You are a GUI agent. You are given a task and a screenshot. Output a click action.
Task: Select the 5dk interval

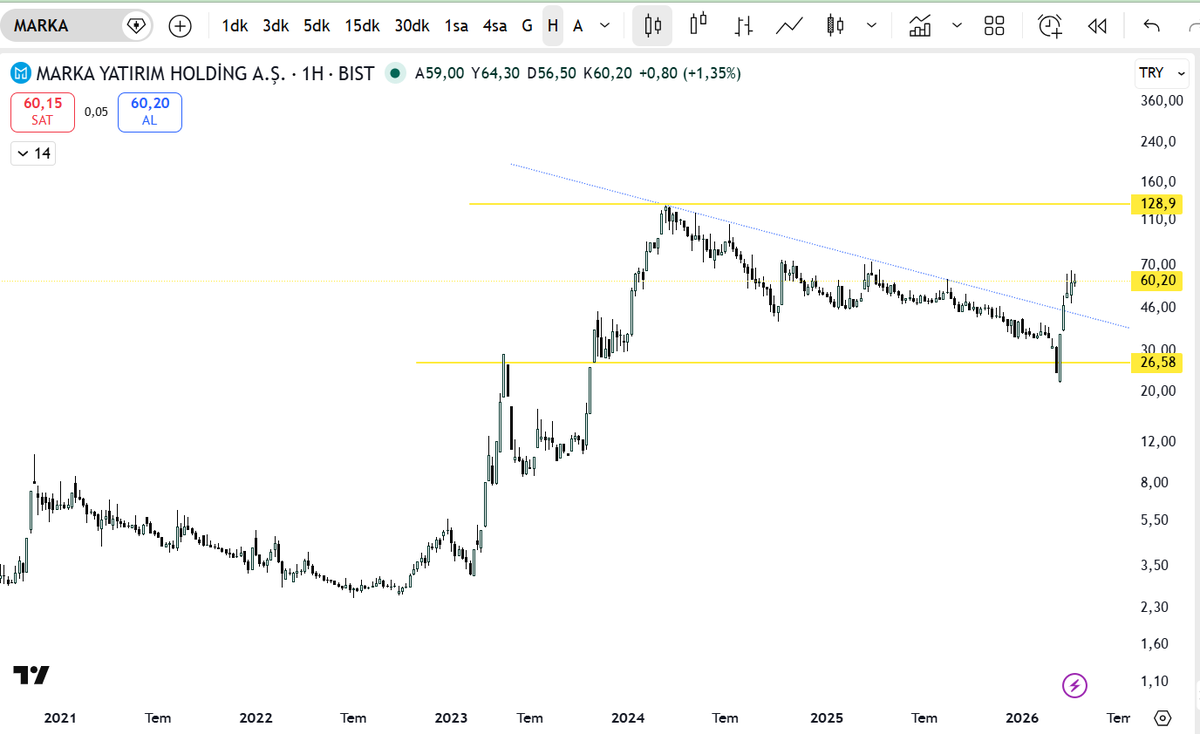[x=316, y=26]
